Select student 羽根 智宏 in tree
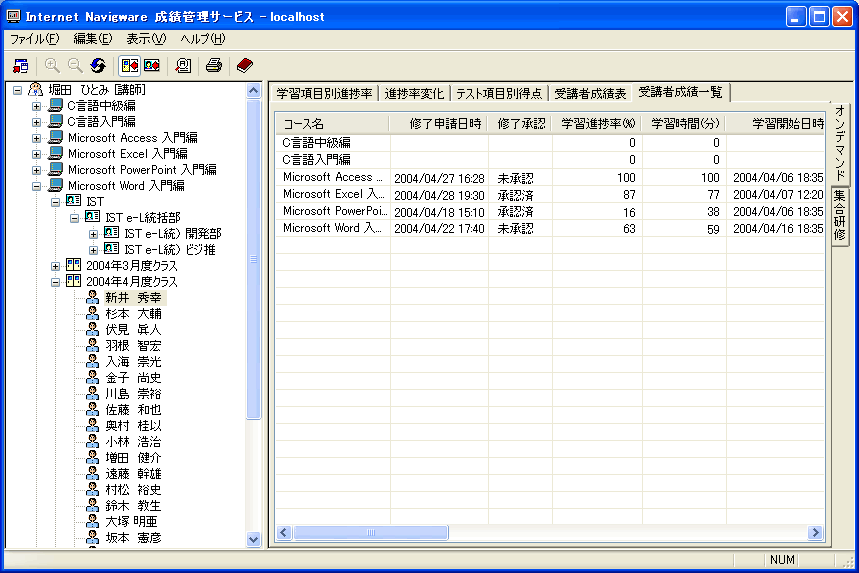The image size is (859, 573). (134, 346)
